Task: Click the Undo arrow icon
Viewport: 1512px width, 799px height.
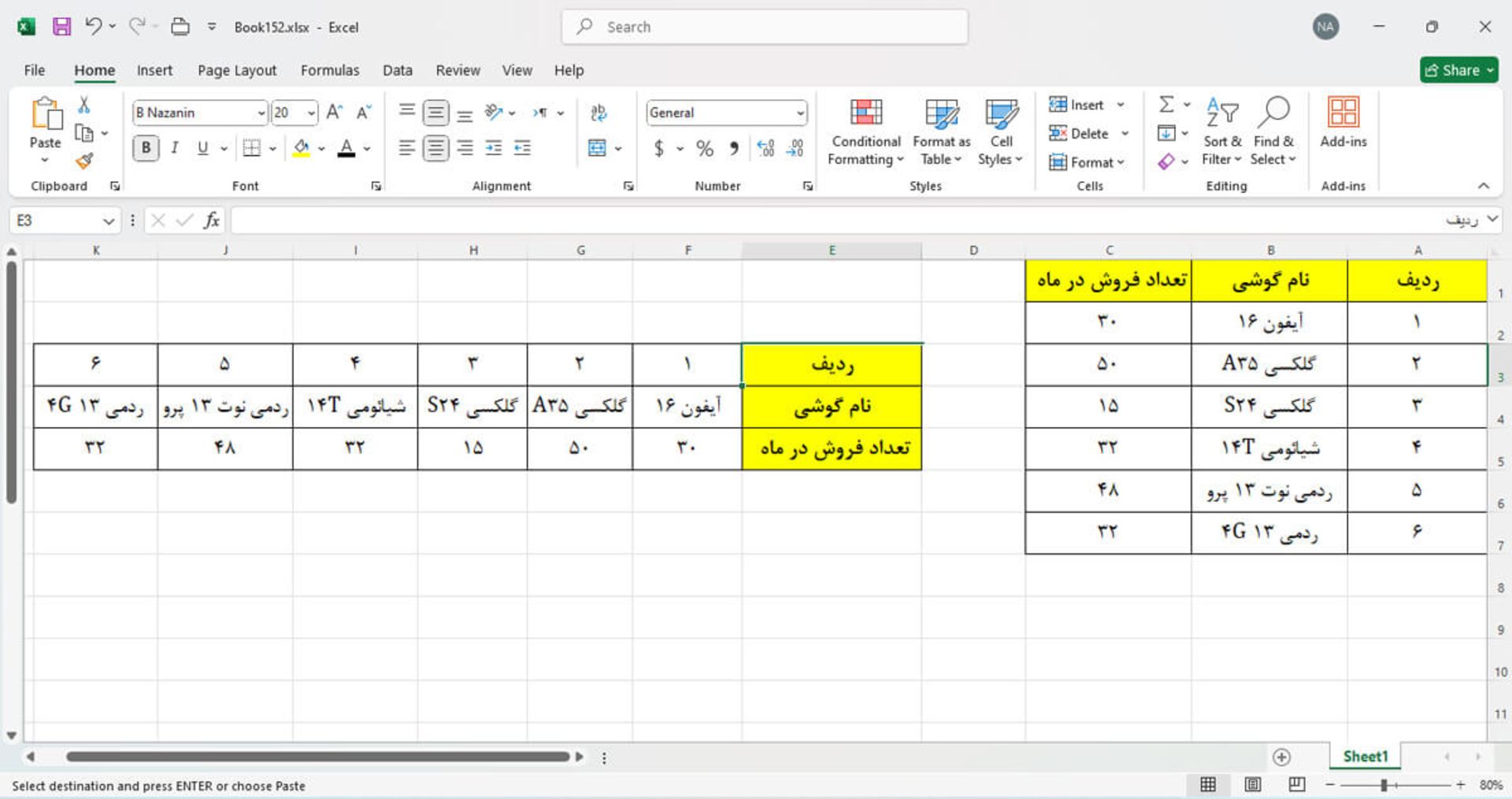Action: point(94,26)
